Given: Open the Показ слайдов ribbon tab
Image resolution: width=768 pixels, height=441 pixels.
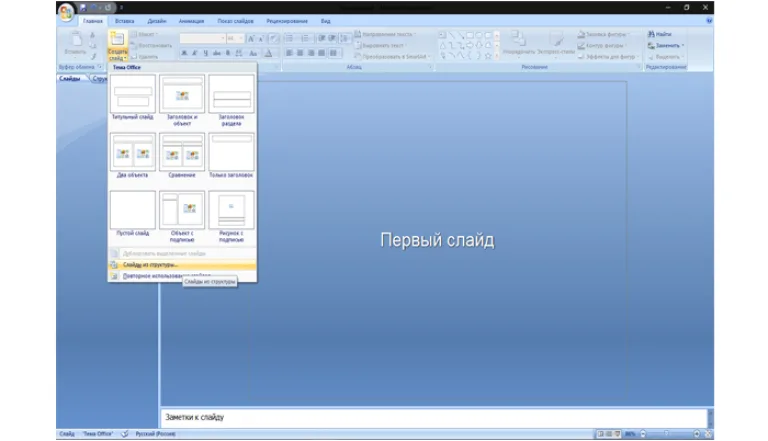Looking at the screenshot, I should [x=236, y=21].
